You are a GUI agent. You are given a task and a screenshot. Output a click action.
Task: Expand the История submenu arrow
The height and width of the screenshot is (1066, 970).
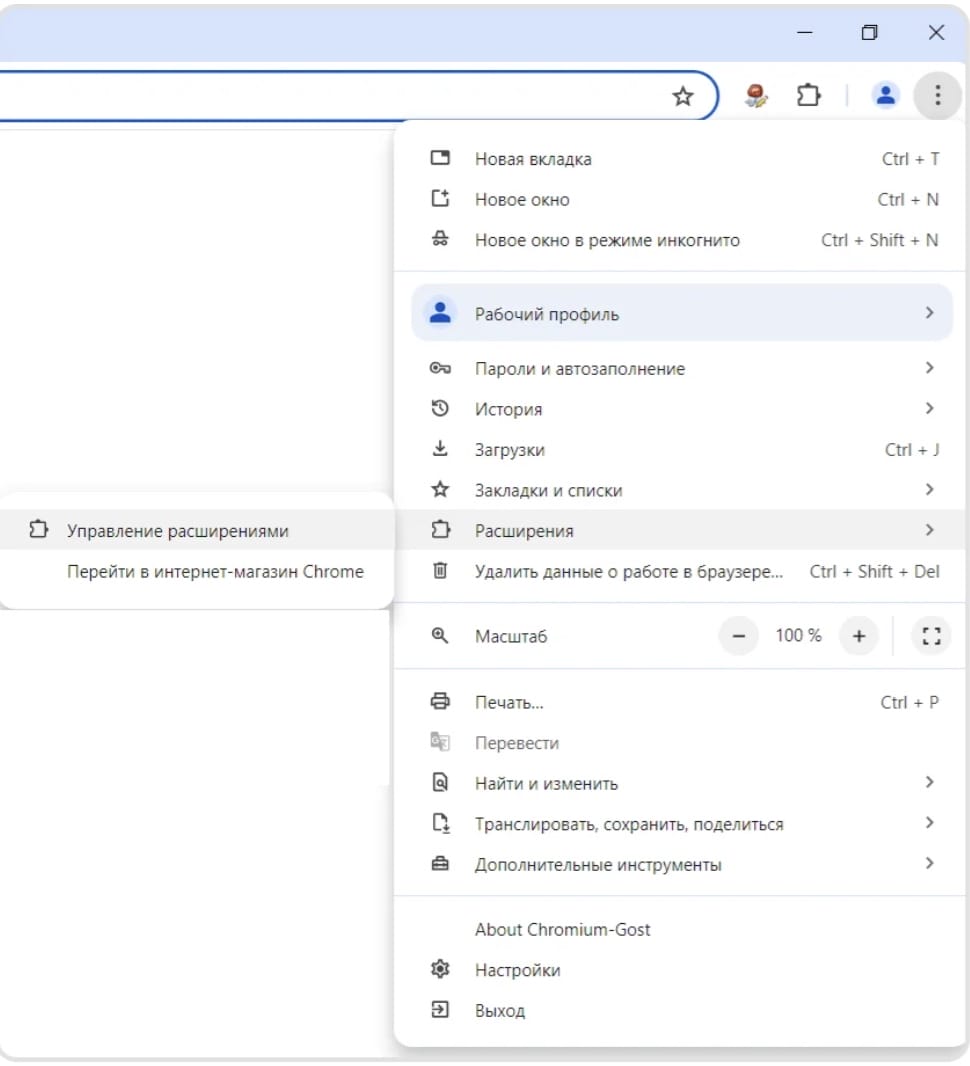tap(929, 409)
